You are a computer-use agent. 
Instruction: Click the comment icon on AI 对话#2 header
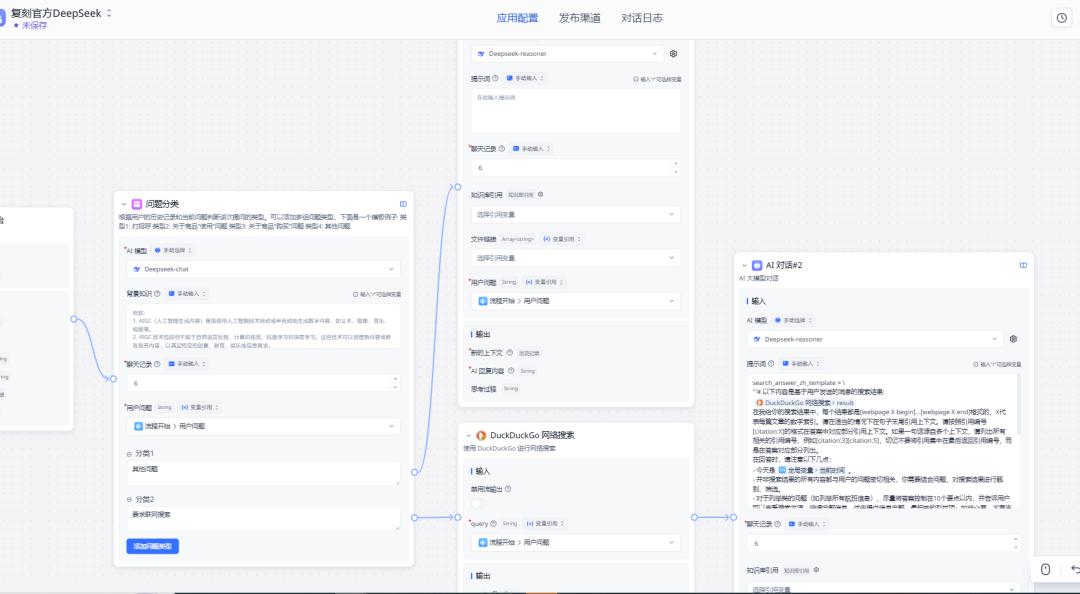pyautogui.click(x=1023, y=264)
